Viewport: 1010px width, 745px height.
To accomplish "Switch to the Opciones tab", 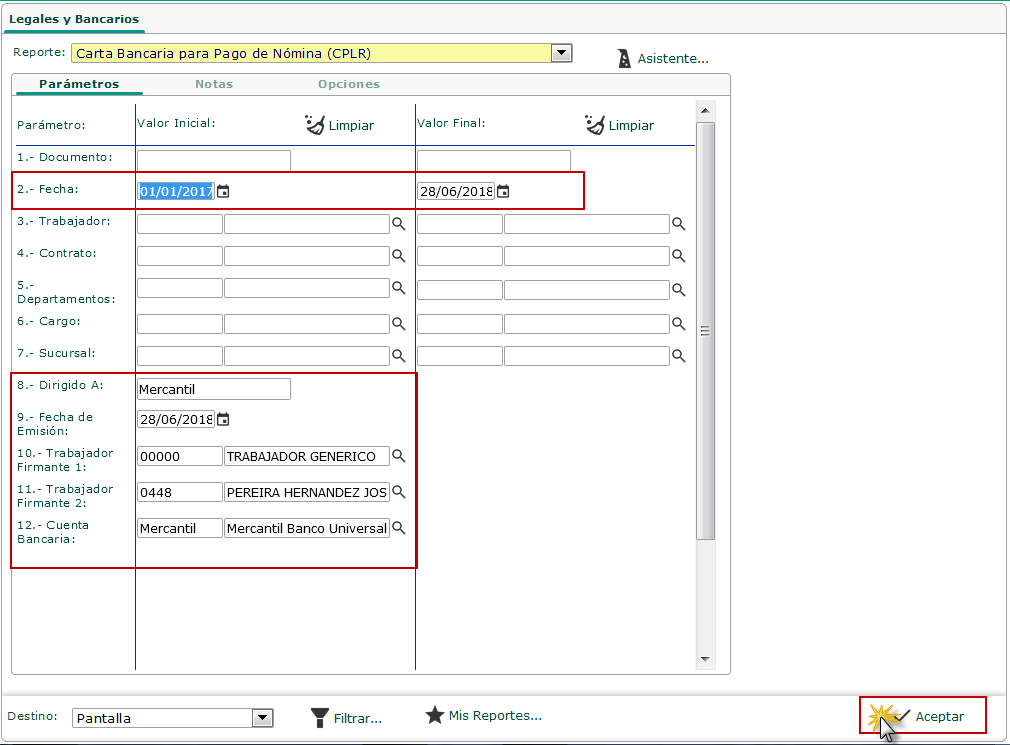I will click(349, 84).
